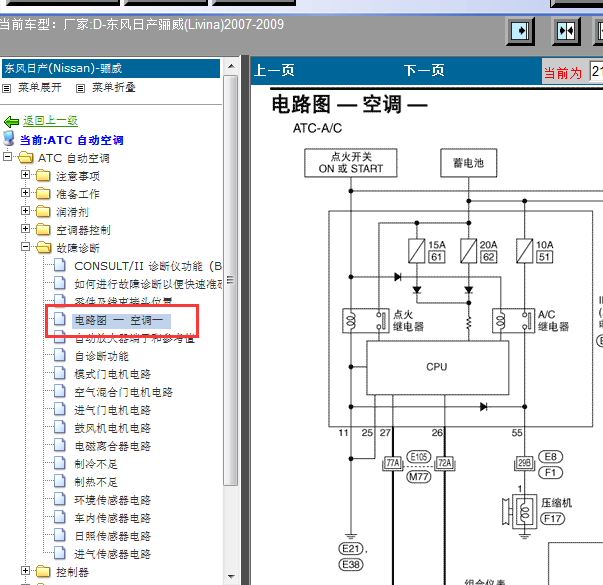Viewport: 603px width, 585px height.
Task: Click the tree panel scrollbar thumb
Action: tap(231, 280)
